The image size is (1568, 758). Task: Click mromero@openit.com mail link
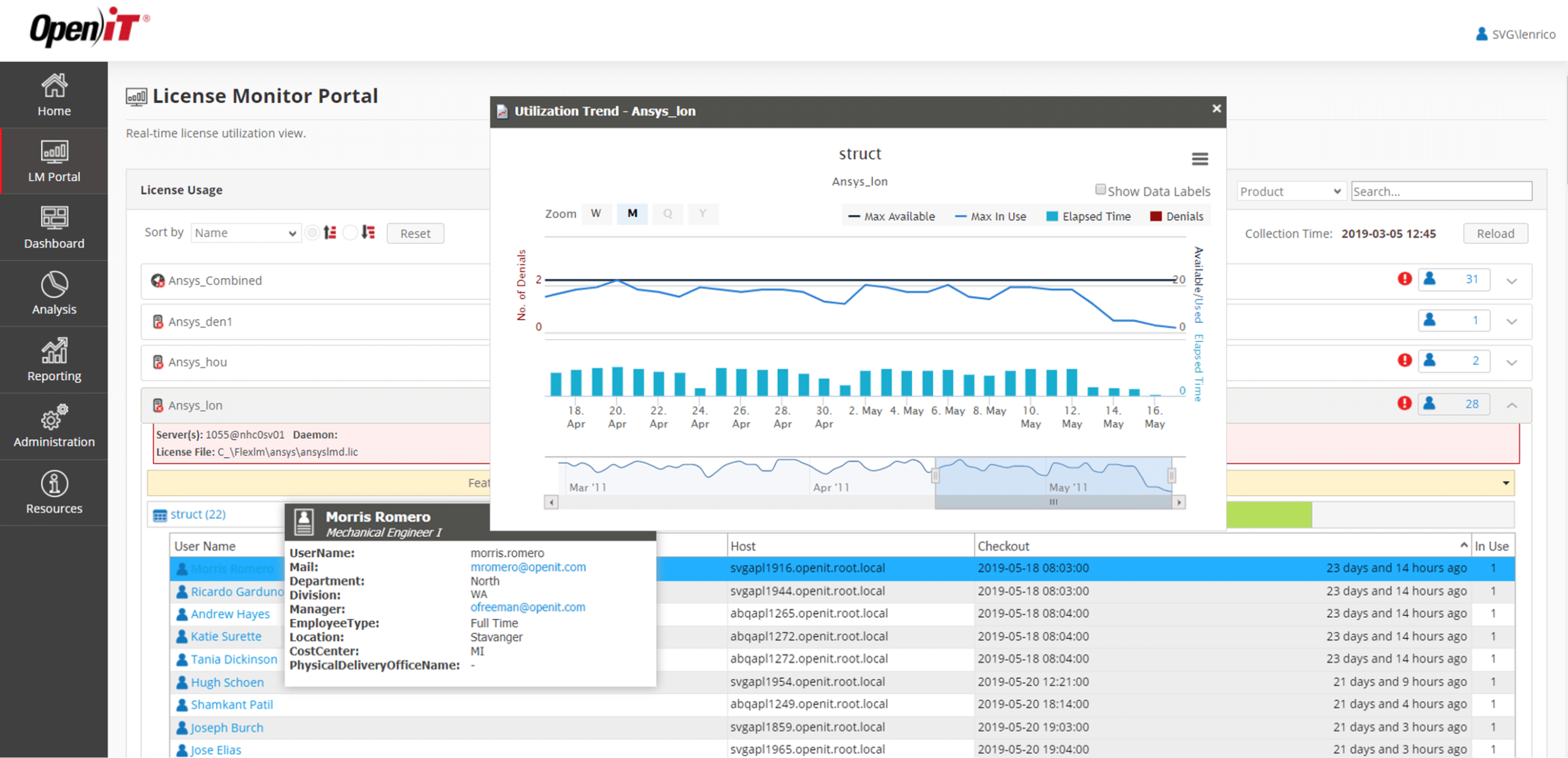point(528,567)
